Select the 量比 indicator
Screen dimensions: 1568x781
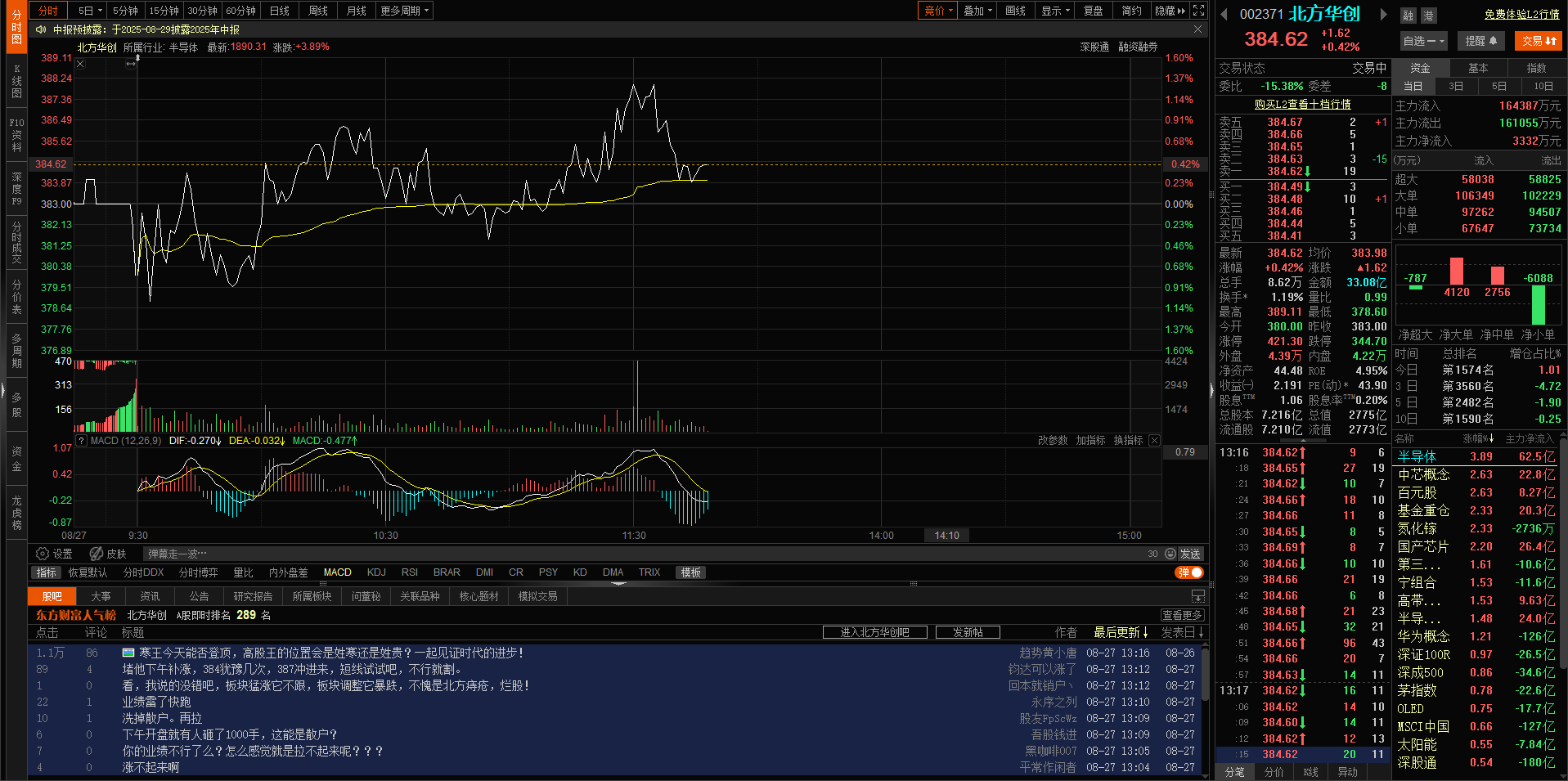coord(243,572)
